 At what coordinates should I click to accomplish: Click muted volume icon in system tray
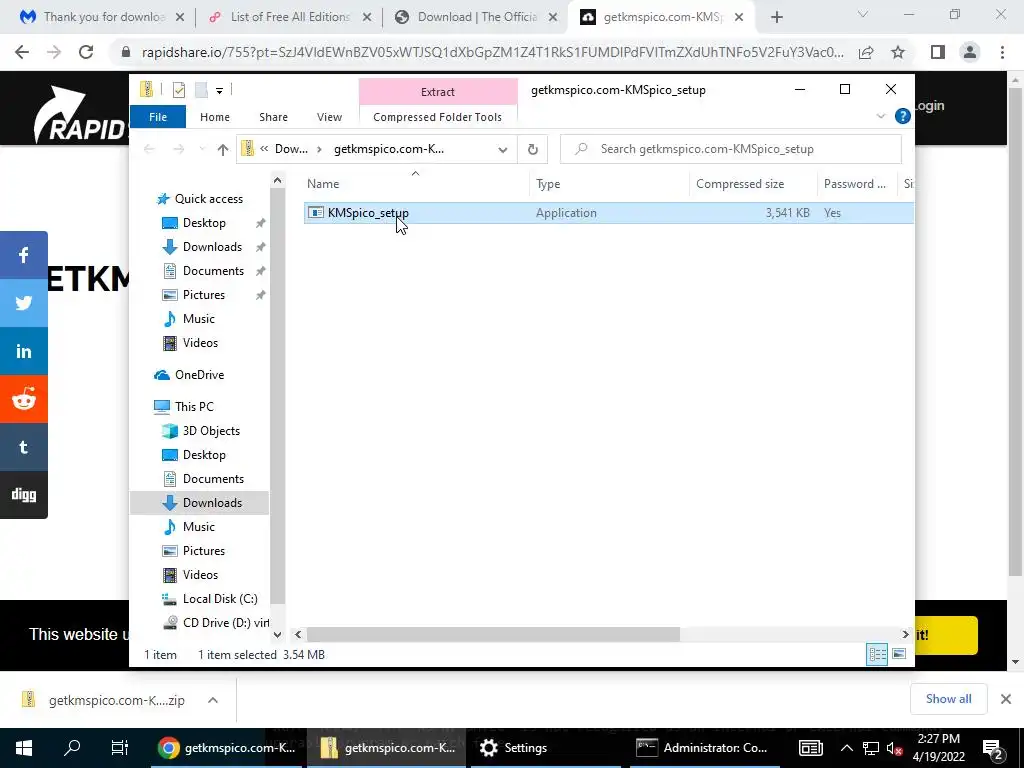[x=894, y=748]
